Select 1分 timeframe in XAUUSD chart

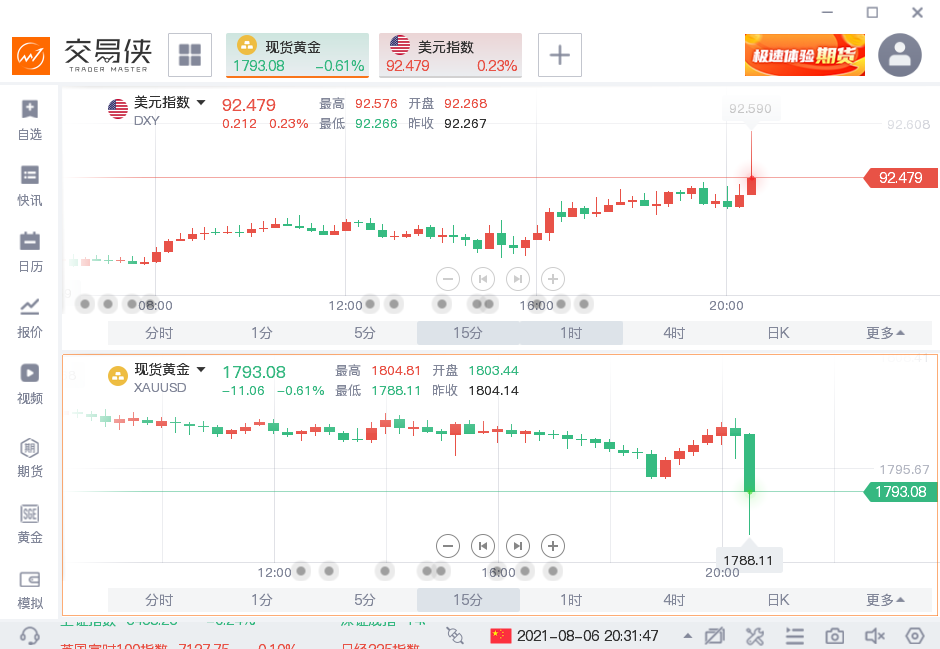262,600
